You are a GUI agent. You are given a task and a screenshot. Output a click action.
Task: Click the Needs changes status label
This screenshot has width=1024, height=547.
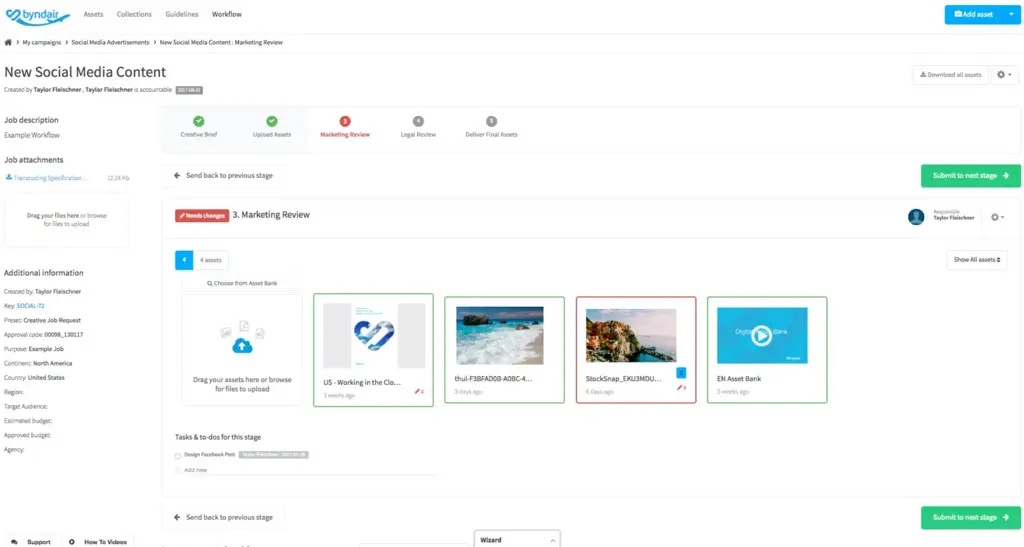(x=202, y=215)
